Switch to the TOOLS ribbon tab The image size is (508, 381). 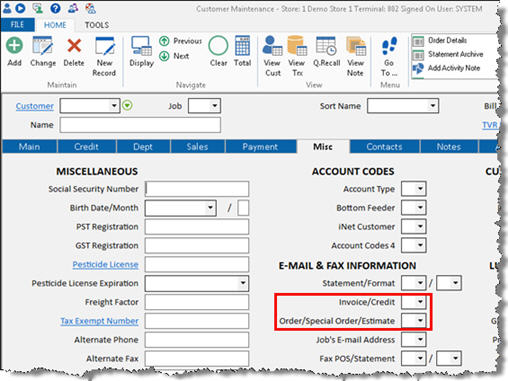click(x=97, y=25)
